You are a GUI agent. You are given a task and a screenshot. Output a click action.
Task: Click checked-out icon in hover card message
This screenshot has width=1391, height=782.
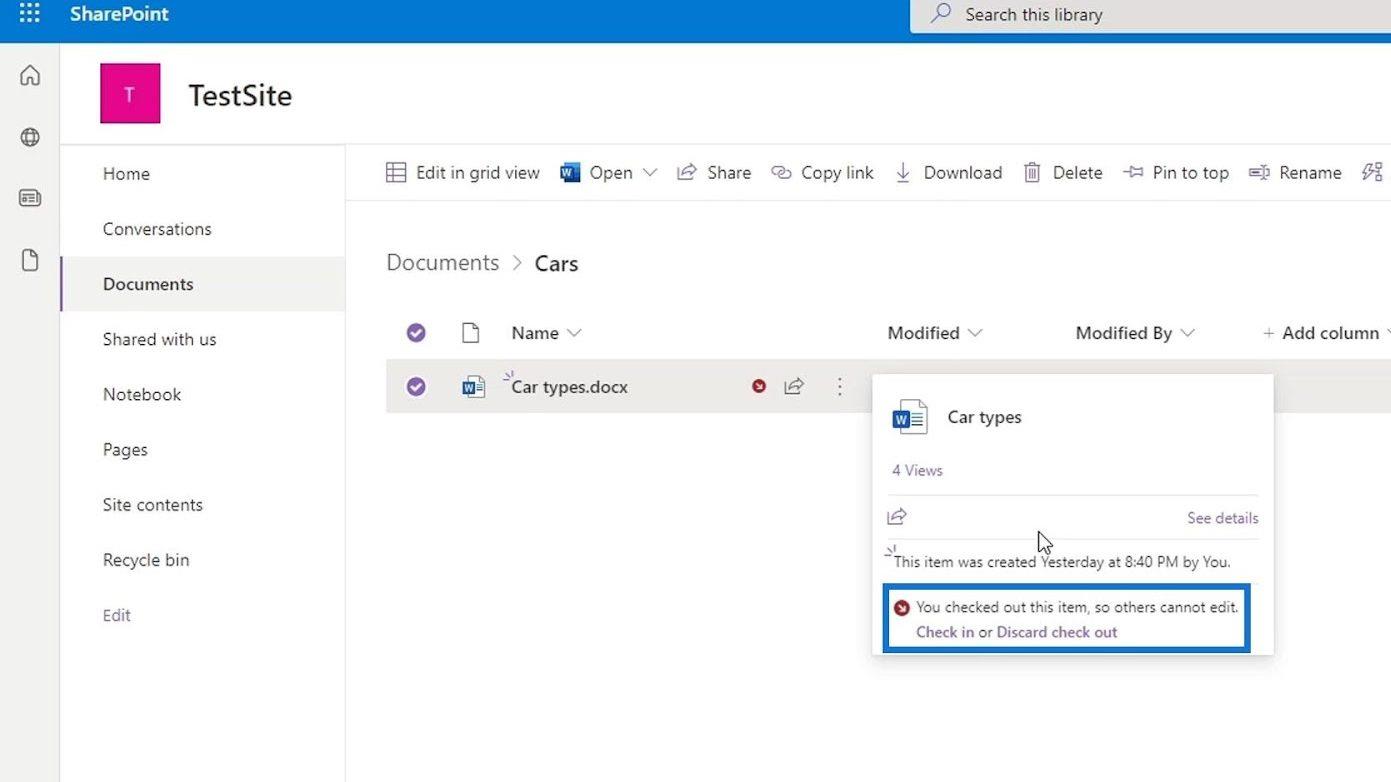click(x=902, y=607)
